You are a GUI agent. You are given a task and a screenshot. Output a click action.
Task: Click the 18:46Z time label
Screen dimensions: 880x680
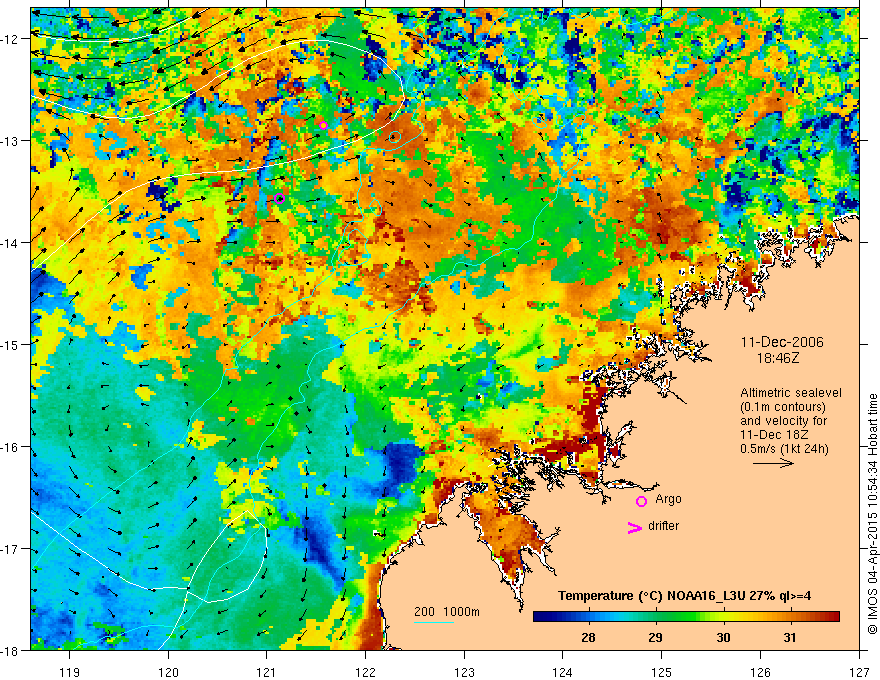pyautogui.click(x=776, y=356)
